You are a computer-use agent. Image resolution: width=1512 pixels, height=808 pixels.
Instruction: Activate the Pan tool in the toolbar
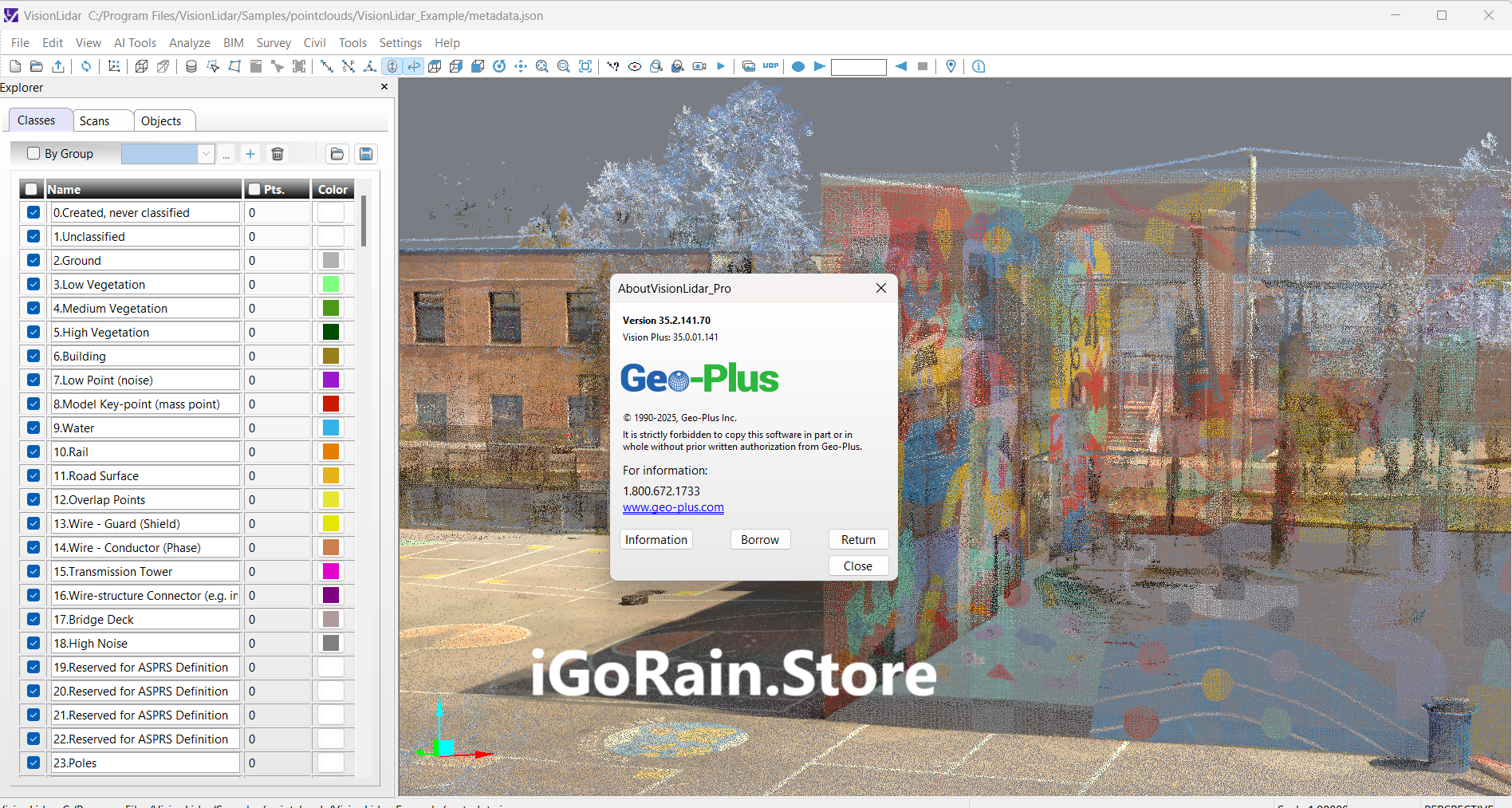pos(520,66)
